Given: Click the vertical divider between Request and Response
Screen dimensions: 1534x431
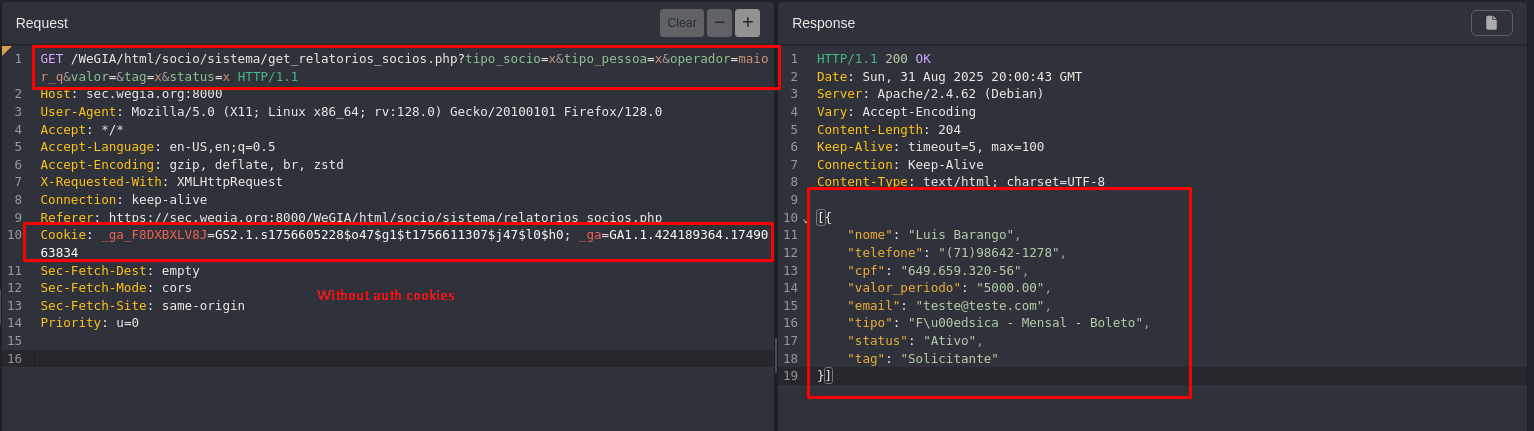Looking at the screenshot, I should [776, 355].
